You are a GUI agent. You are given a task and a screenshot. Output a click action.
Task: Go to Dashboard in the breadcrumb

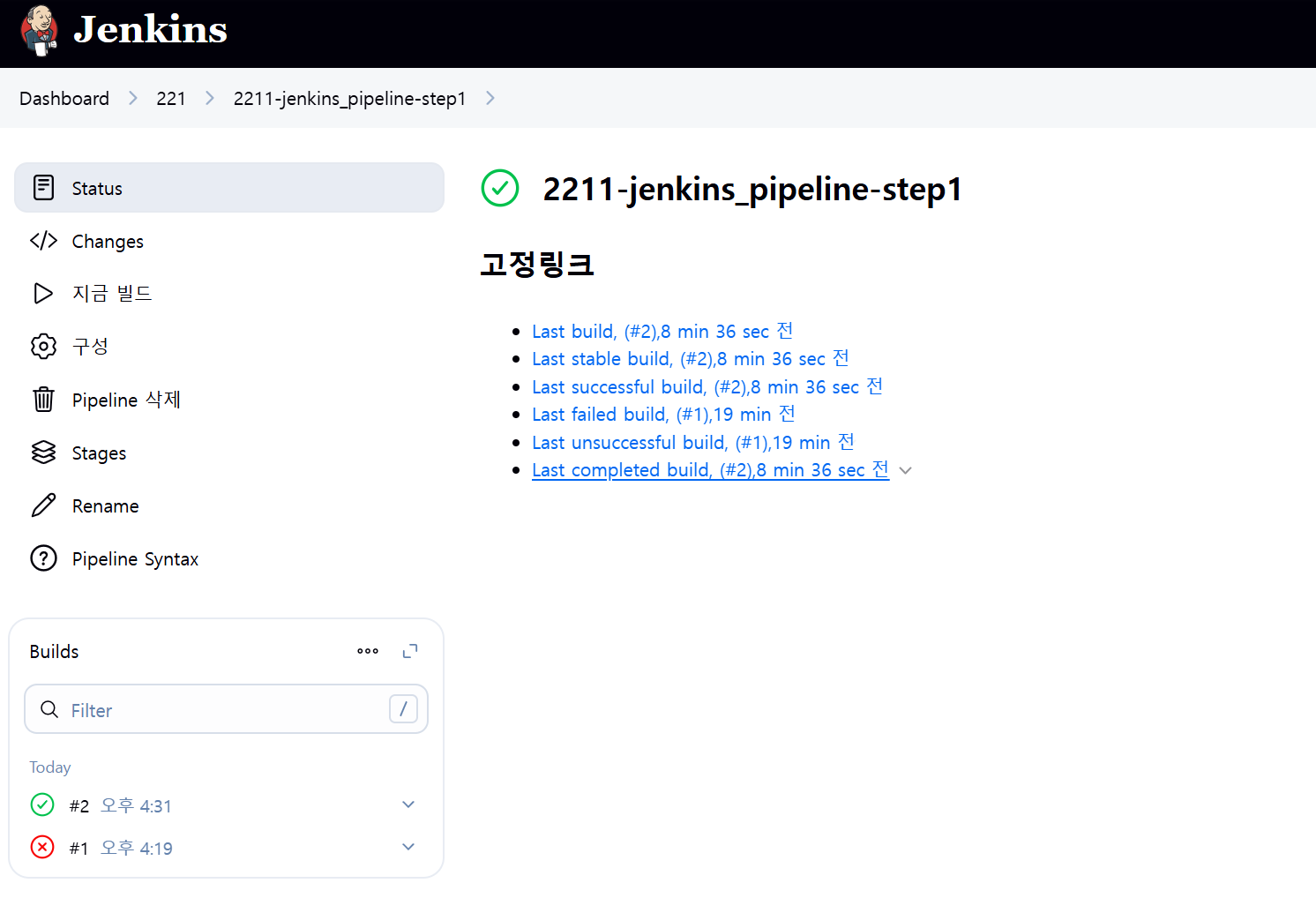pos(64,99)
